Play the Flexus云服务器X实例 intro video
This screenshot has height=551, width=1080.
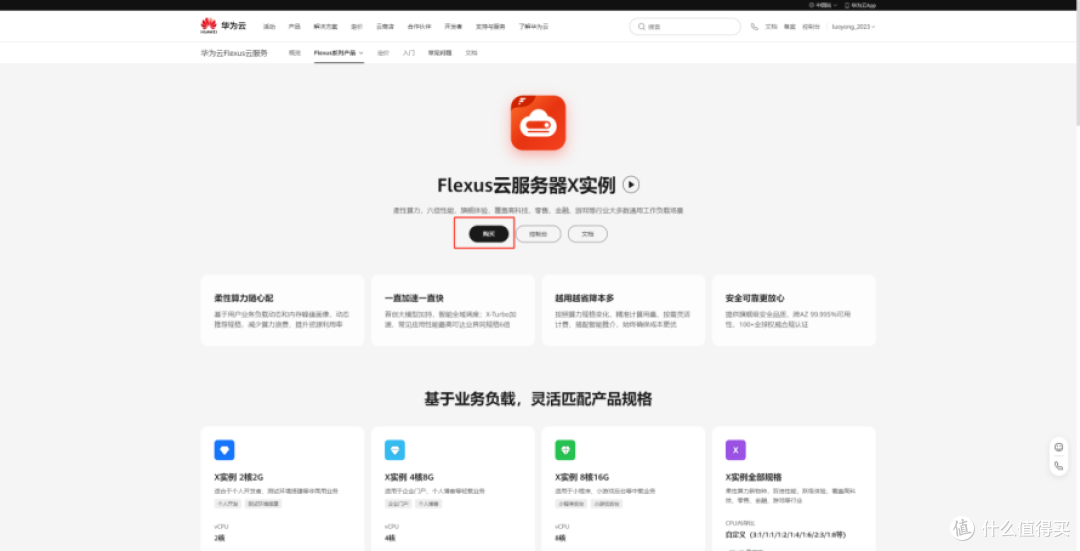tap(631, 185)
